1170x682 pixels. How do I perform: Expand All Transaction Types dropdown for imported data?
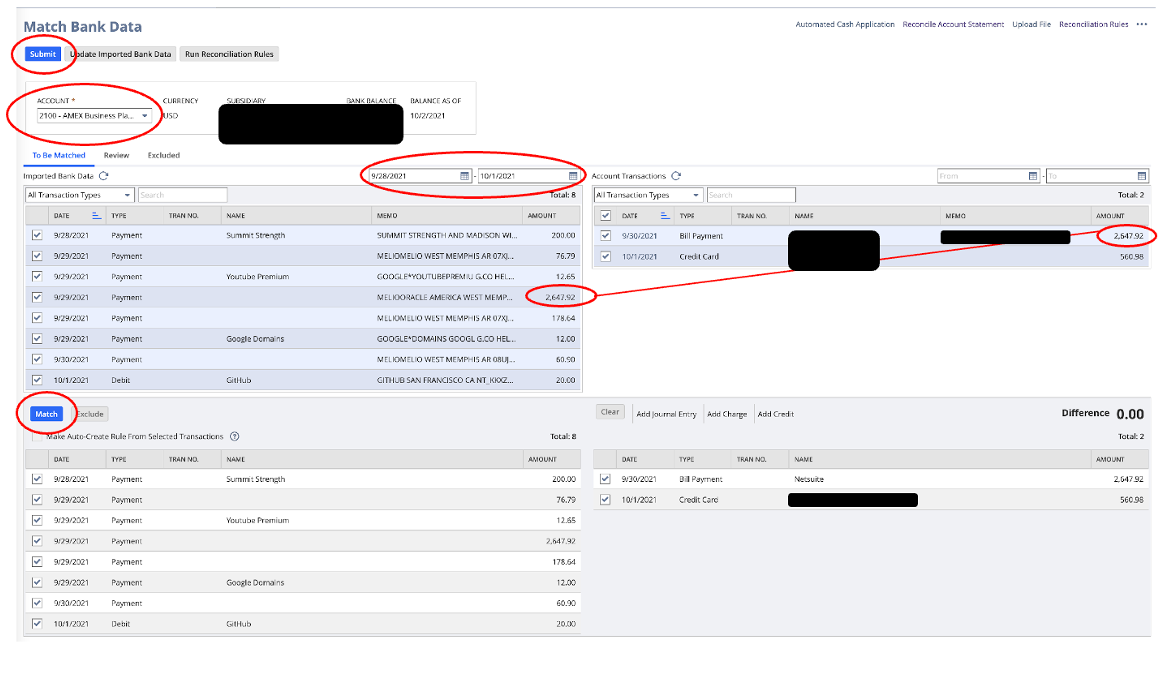[x=79, y=195]
